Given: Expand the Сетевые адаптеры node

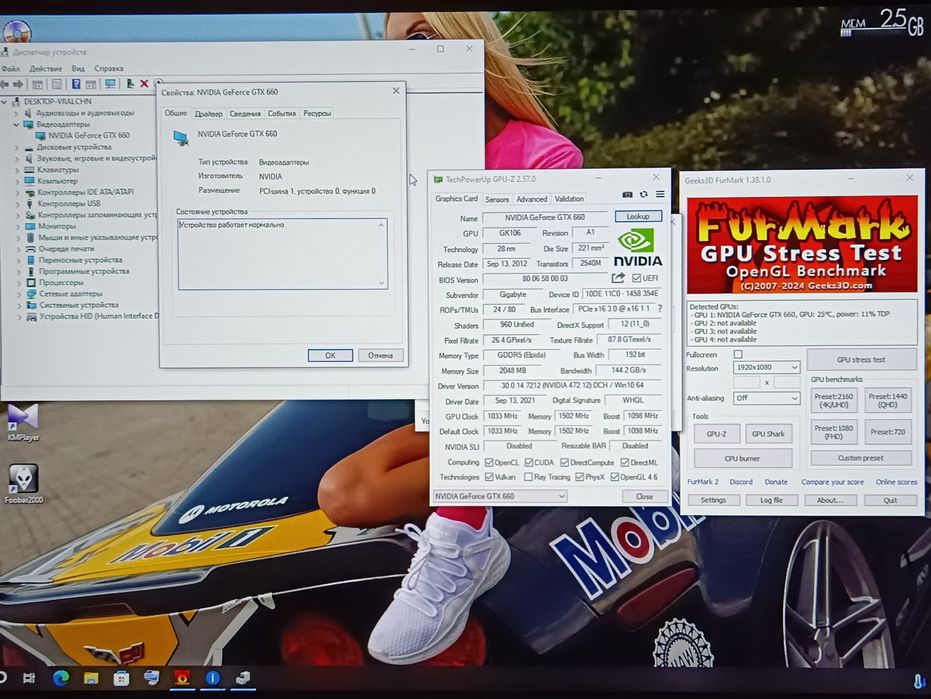Looking at the screenshot, I should click(x=18, y=294).
